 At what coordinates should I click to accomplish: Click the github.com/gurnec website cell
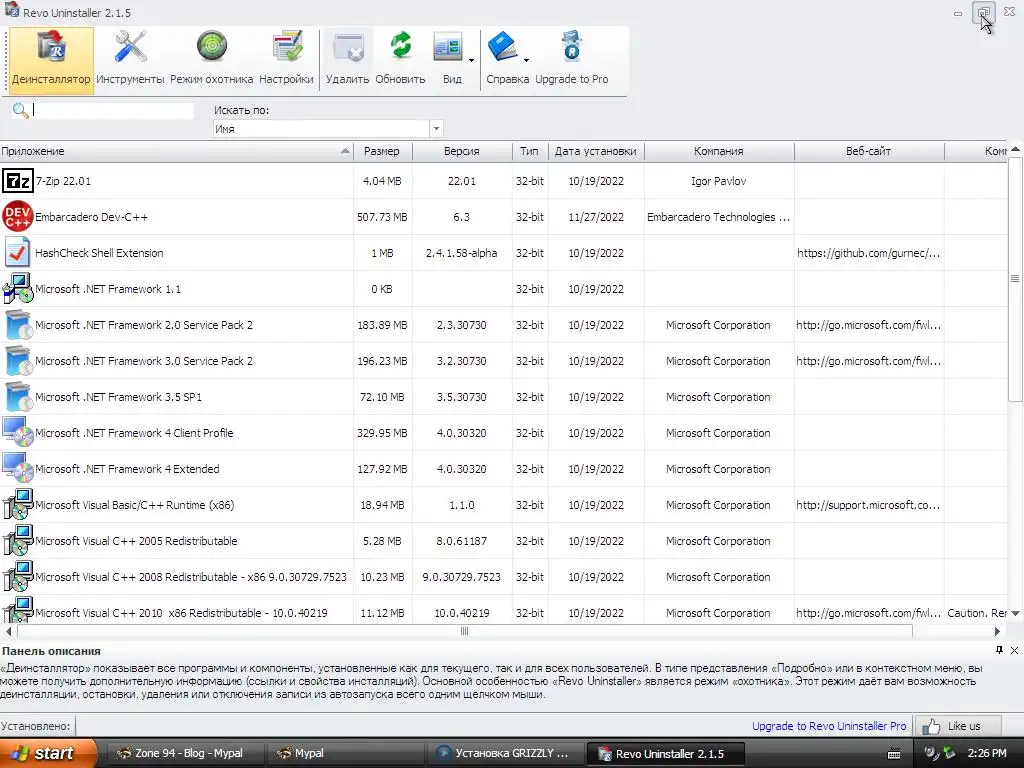pos(869,253)
